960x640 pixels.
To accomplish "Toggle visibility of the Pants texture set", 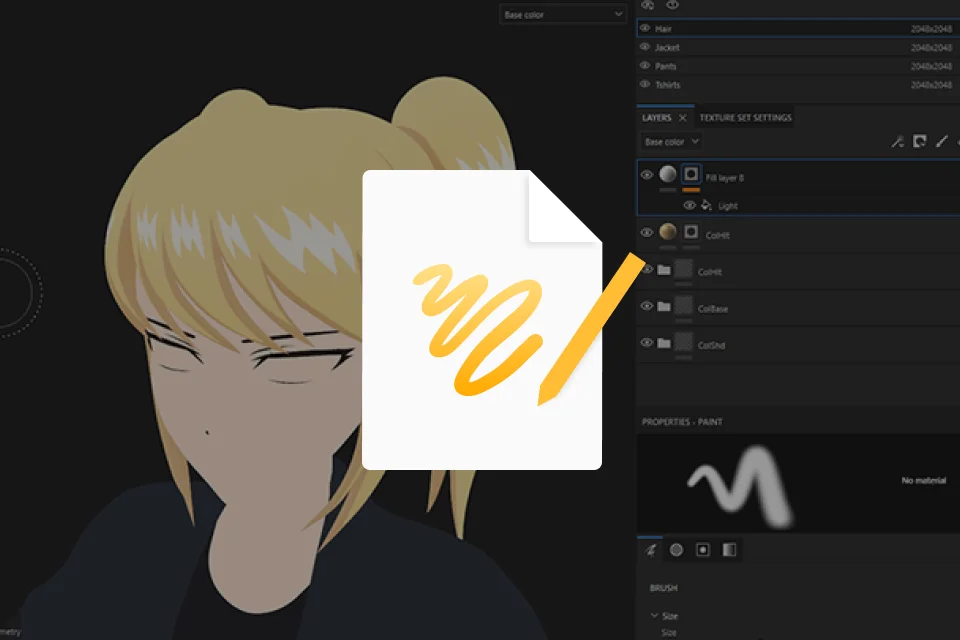I will coord(645,66).
